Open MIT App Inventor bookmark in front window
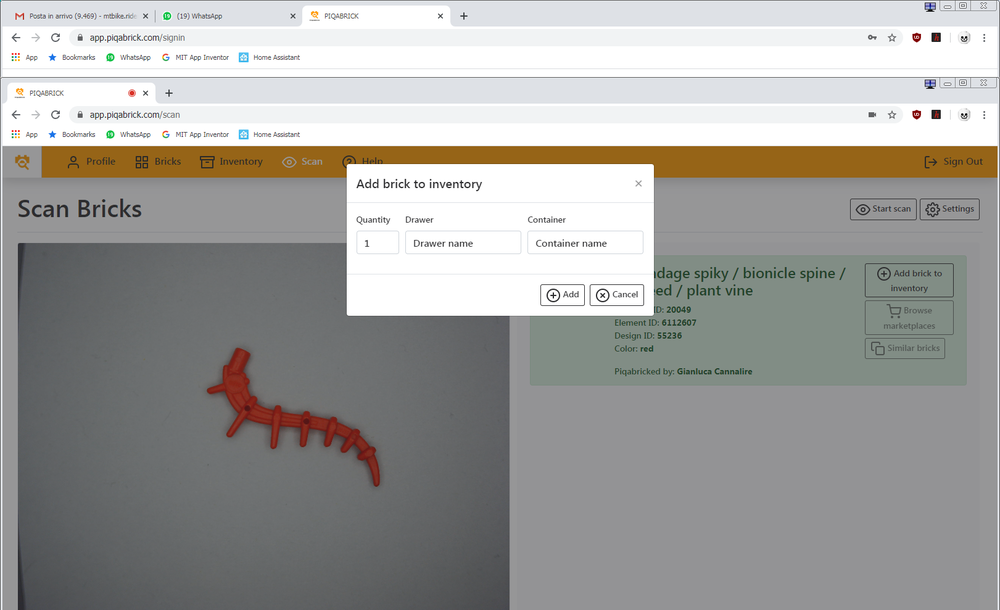The height and width of the screenshot is (610, 1000). pyautogui.click(x=195, y=135)
